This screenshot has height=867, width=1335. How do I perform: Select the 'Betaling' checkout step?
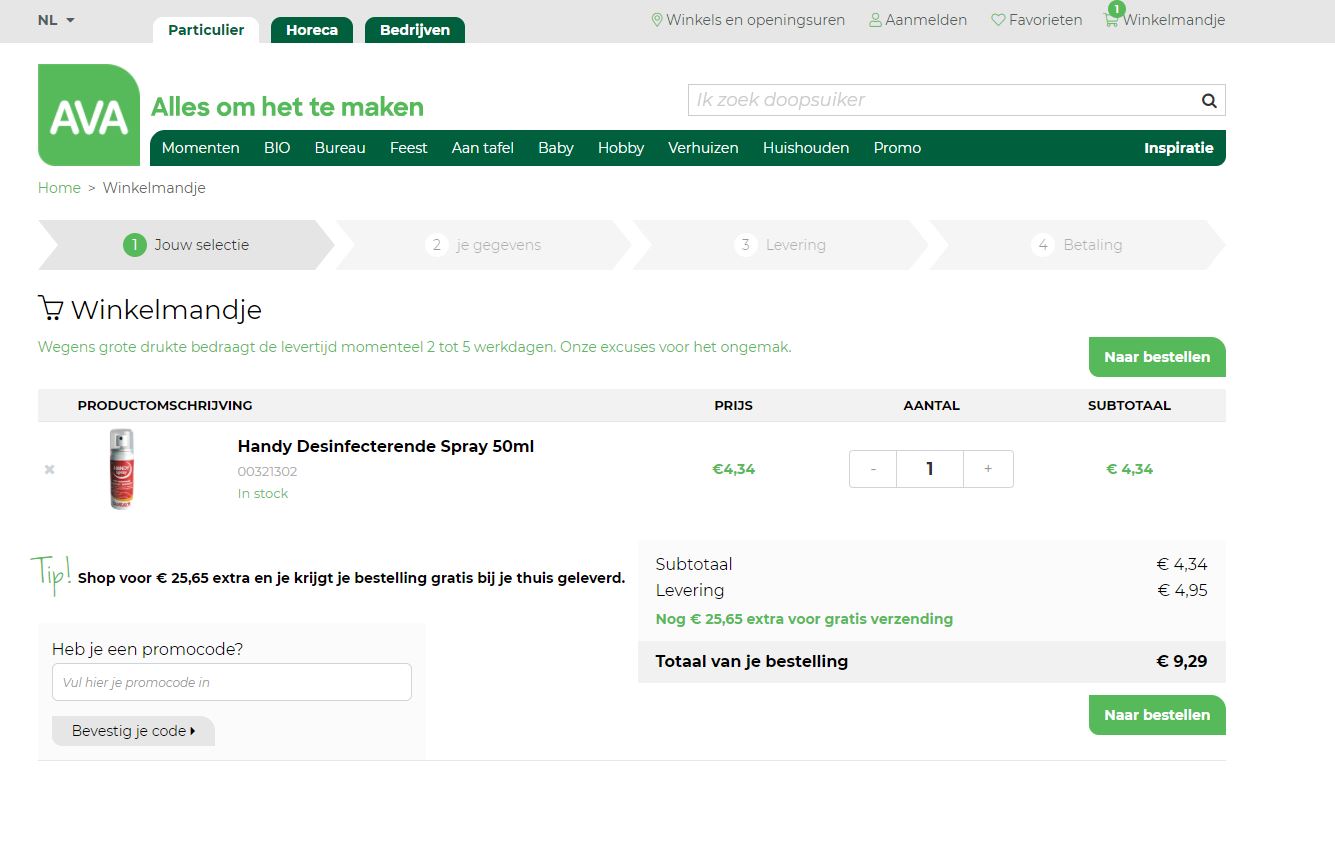(x=1077, y=245)
